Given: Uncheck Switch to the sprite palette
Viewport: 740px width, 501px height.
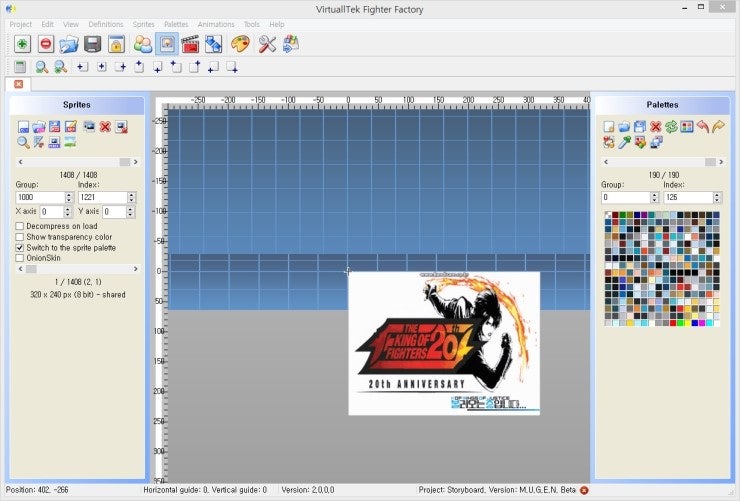Looking at the screenshot, I should tap(19, 248).
